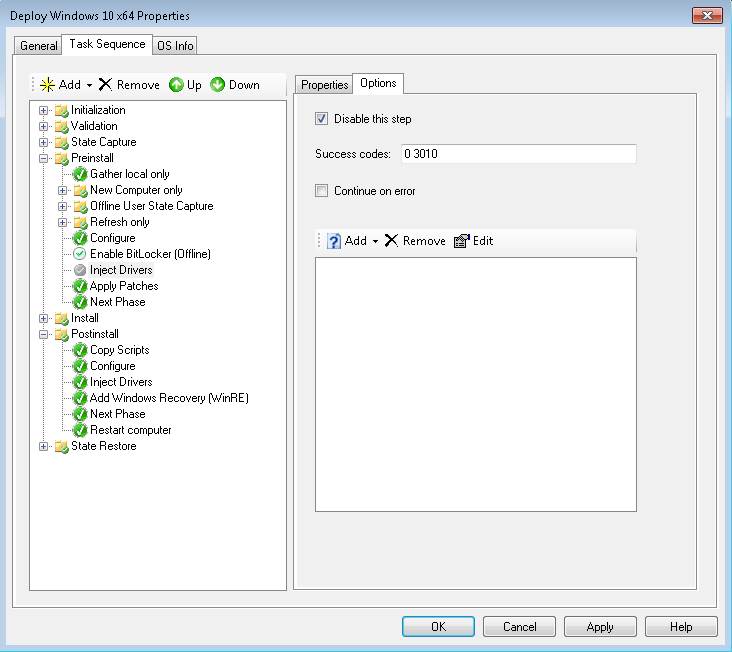Click green check icon of Apply Patches
The height and width of the screenshot is (652, 732).
(x=80, y=286)
